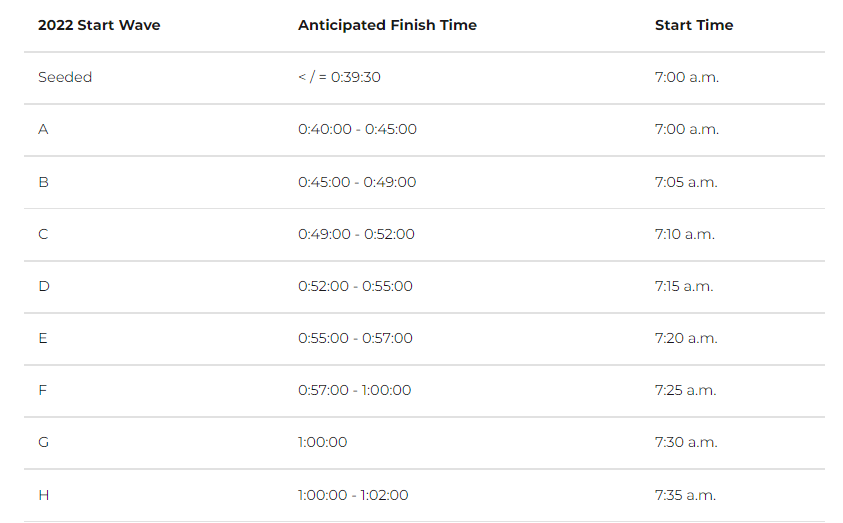Image resolution: width=843 pixels, height=523 pixels.
Task: Click the 7:05 a.m. start time
Action: pos(686,182)
